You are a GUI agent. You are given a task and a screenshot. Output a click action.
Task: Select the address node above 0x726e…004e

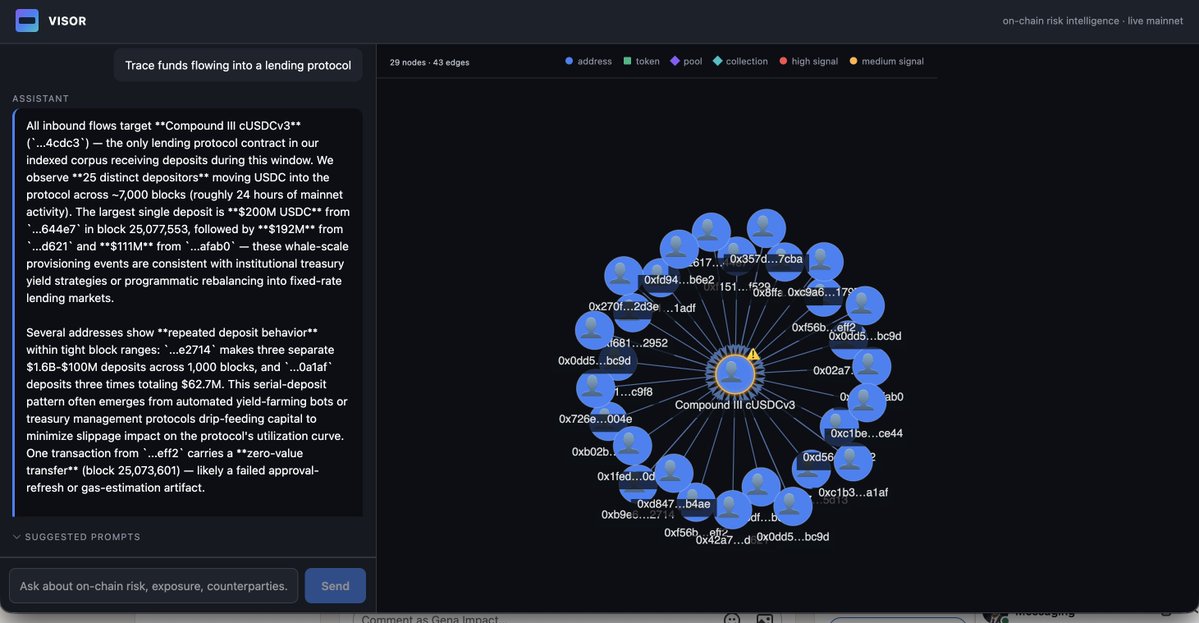pyautogui.click(x=595, y=388)
